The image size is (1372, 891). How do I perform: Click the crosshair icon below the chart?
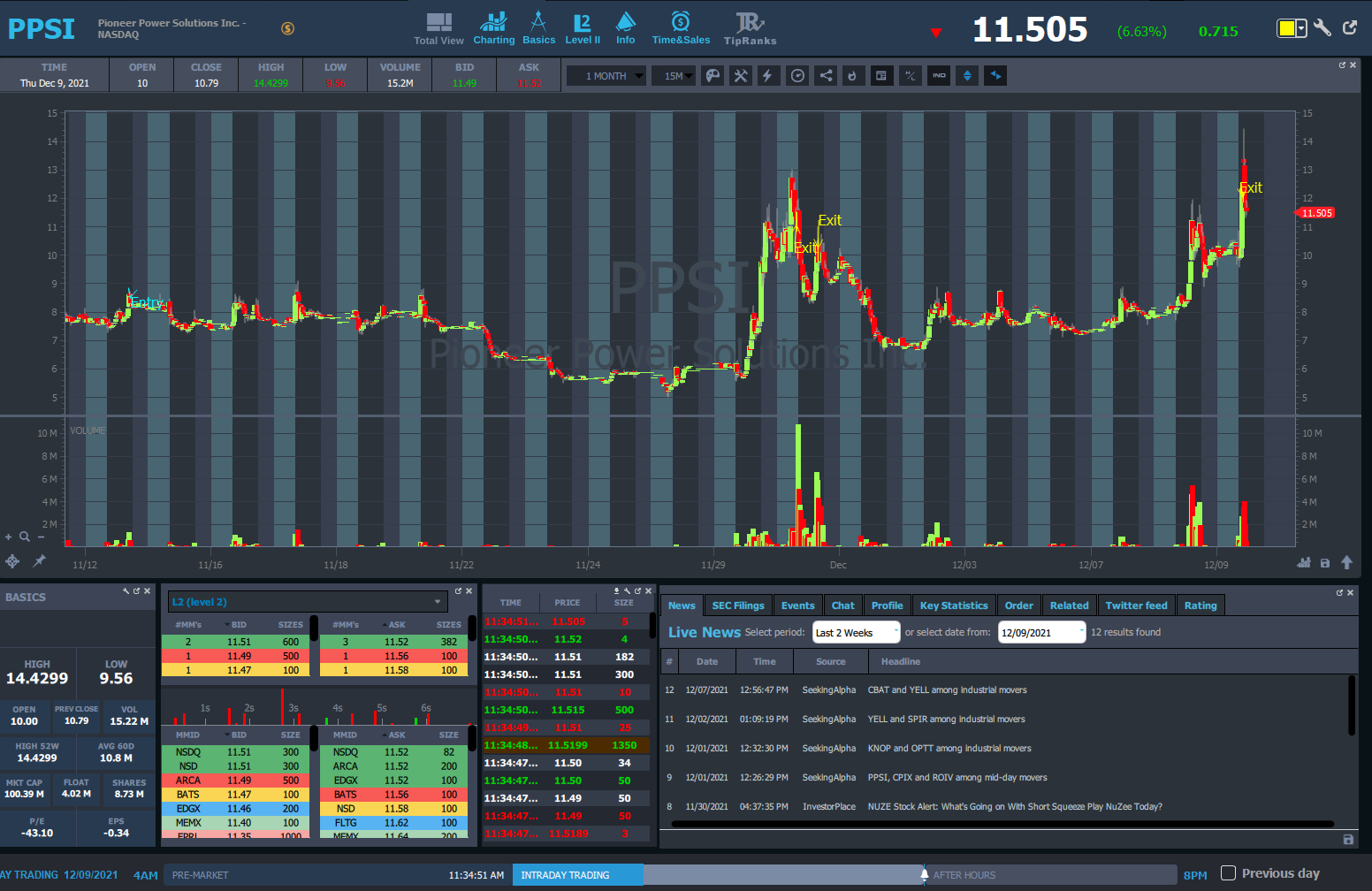click(x=12, y=561)
